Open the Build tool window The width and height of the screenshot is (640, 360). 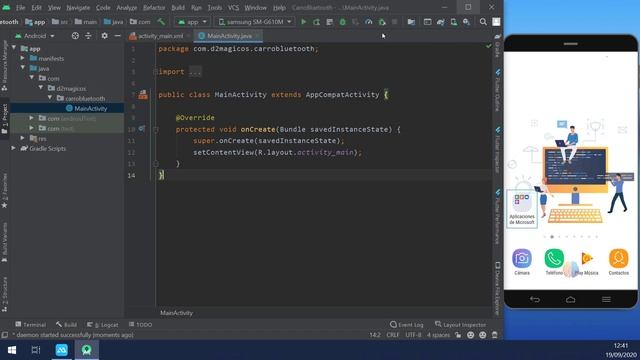pyautogui.click(x=67, y=324)
